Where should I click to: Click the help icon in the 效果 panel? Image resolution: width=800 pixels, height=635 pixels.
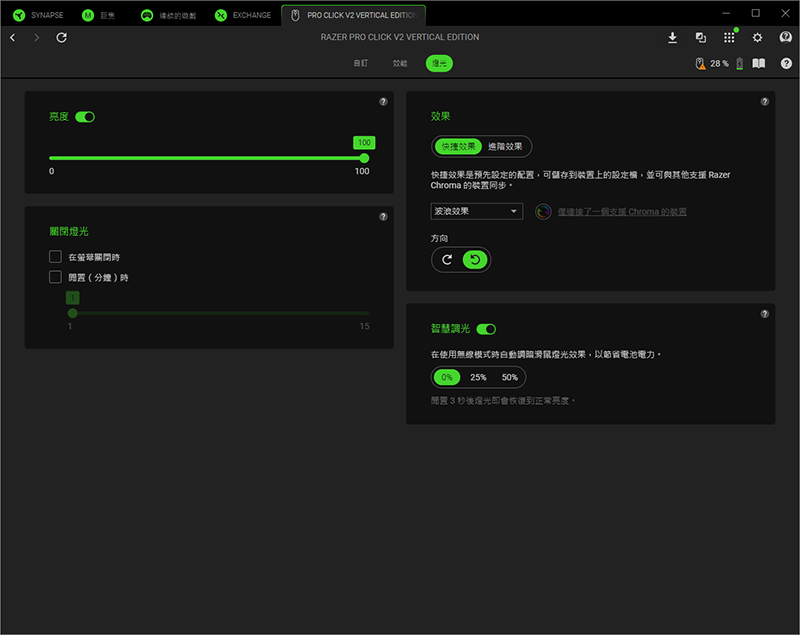point(765,102)
